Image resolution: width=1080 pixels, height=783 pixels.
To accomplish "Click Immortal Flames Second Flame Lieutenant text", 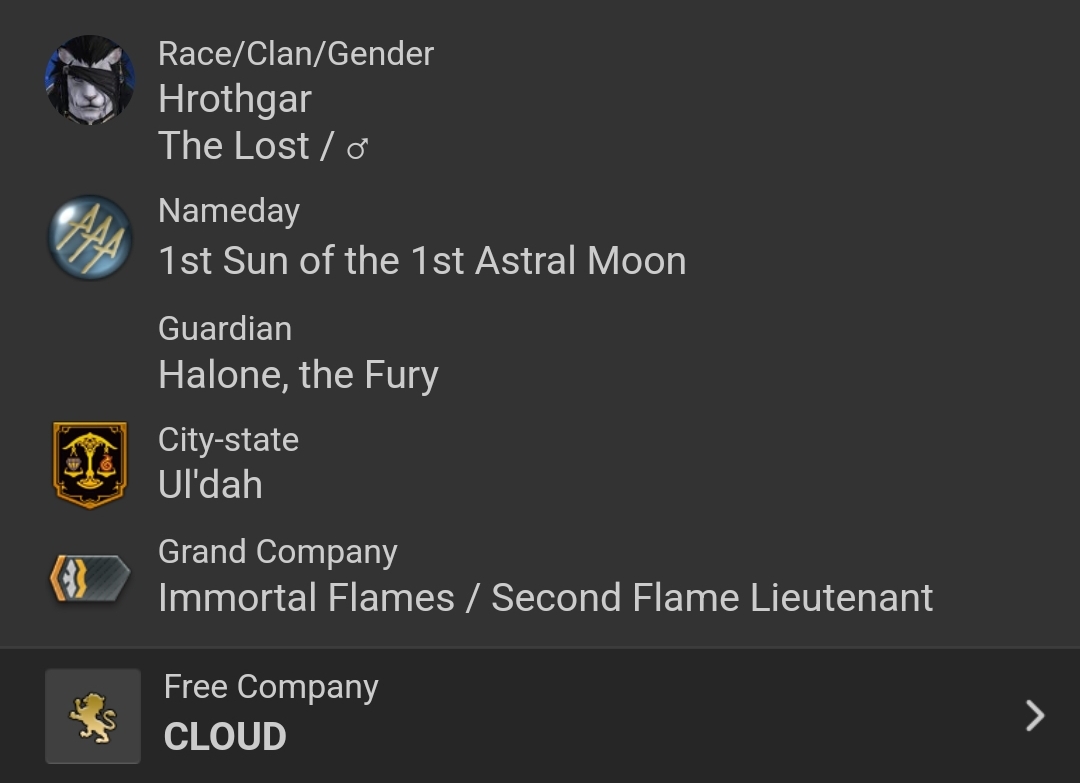I will [545, 598].
